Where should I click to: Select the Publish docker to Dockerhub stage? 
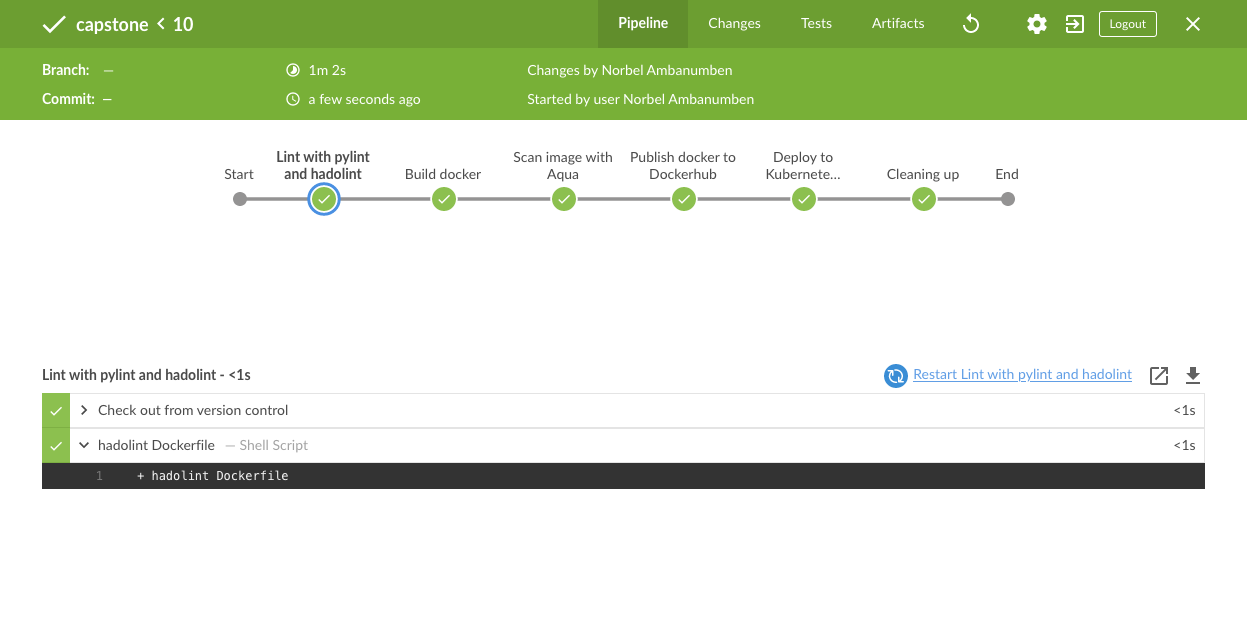tap(684, 200)
